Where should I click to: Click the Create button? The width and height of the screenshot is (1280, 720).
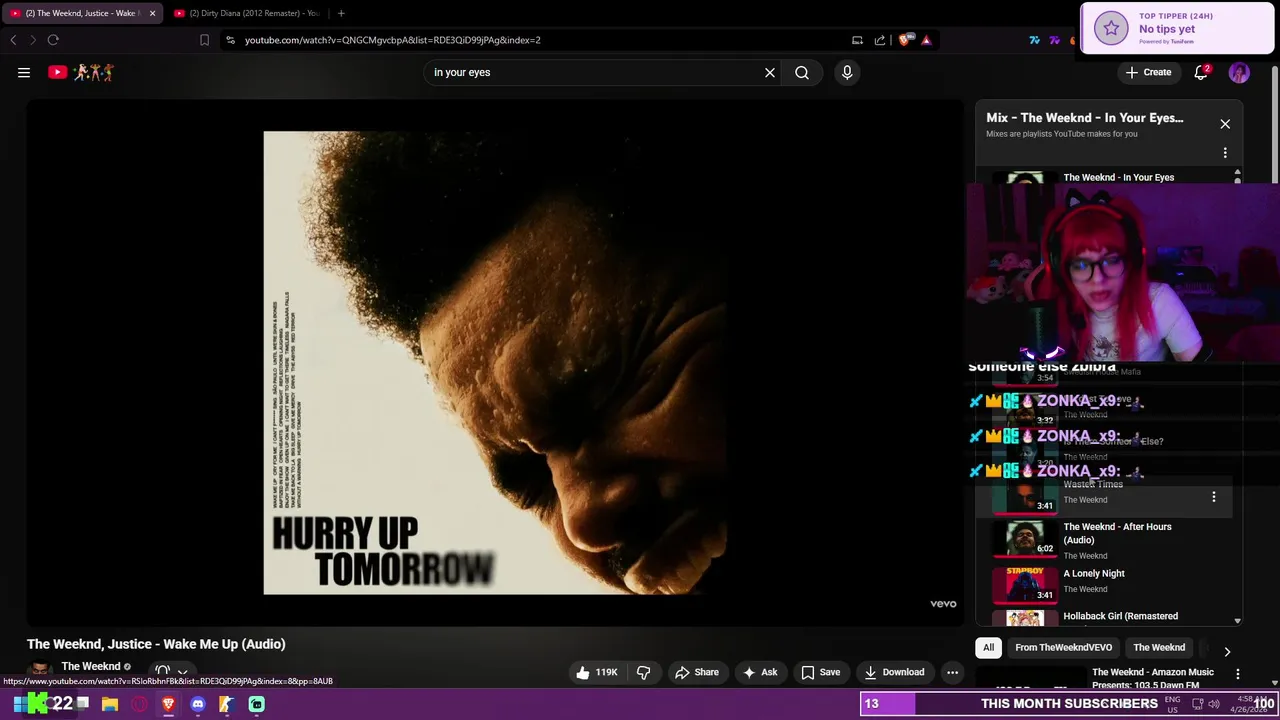tap(1148, 72)
